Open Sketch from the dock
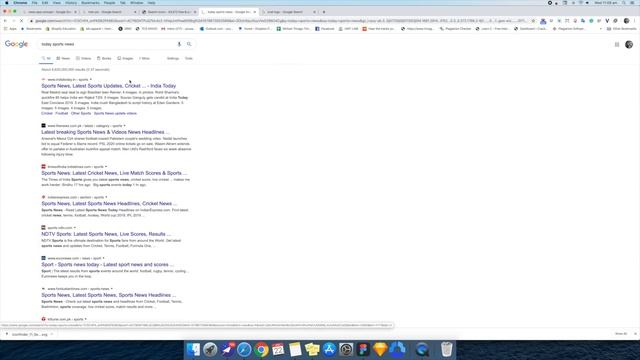The height and width of the screenshot is (360, 640). click(x=380, y=350)
